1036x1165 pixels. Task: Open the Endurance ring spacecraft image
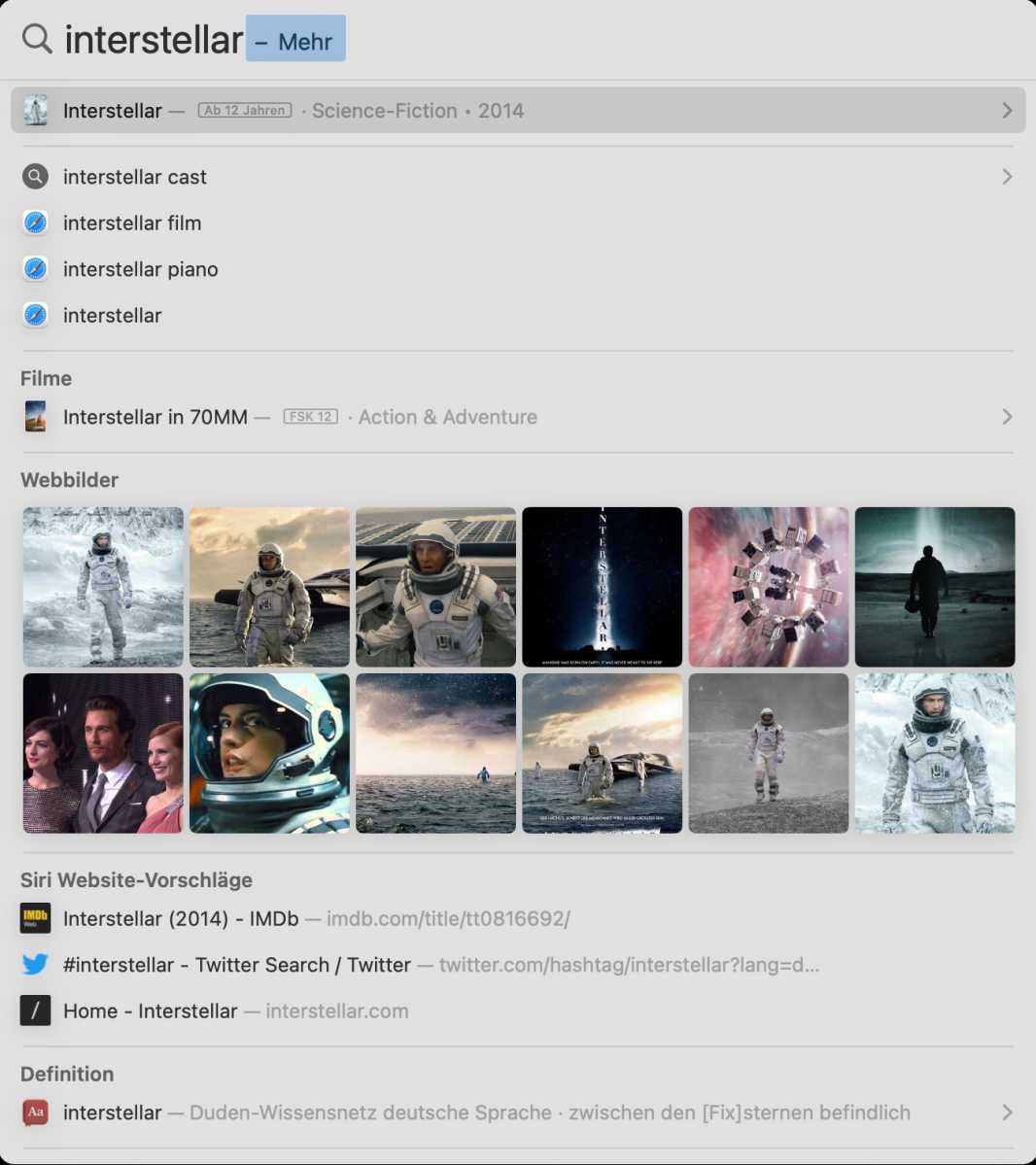[769, 586]
